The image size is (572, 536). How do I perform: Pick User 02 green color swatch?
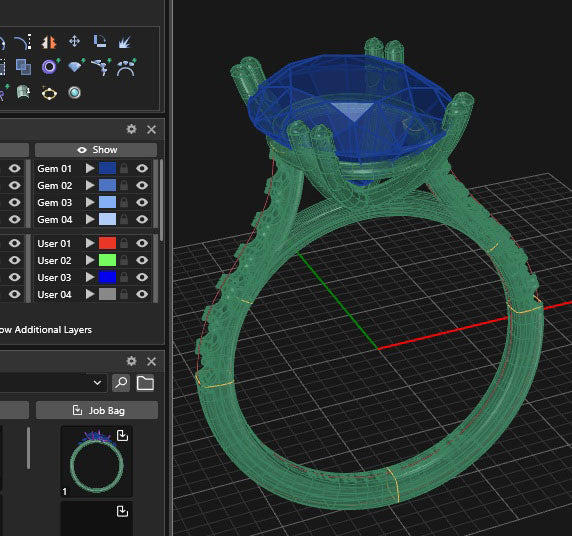point(108,260)
